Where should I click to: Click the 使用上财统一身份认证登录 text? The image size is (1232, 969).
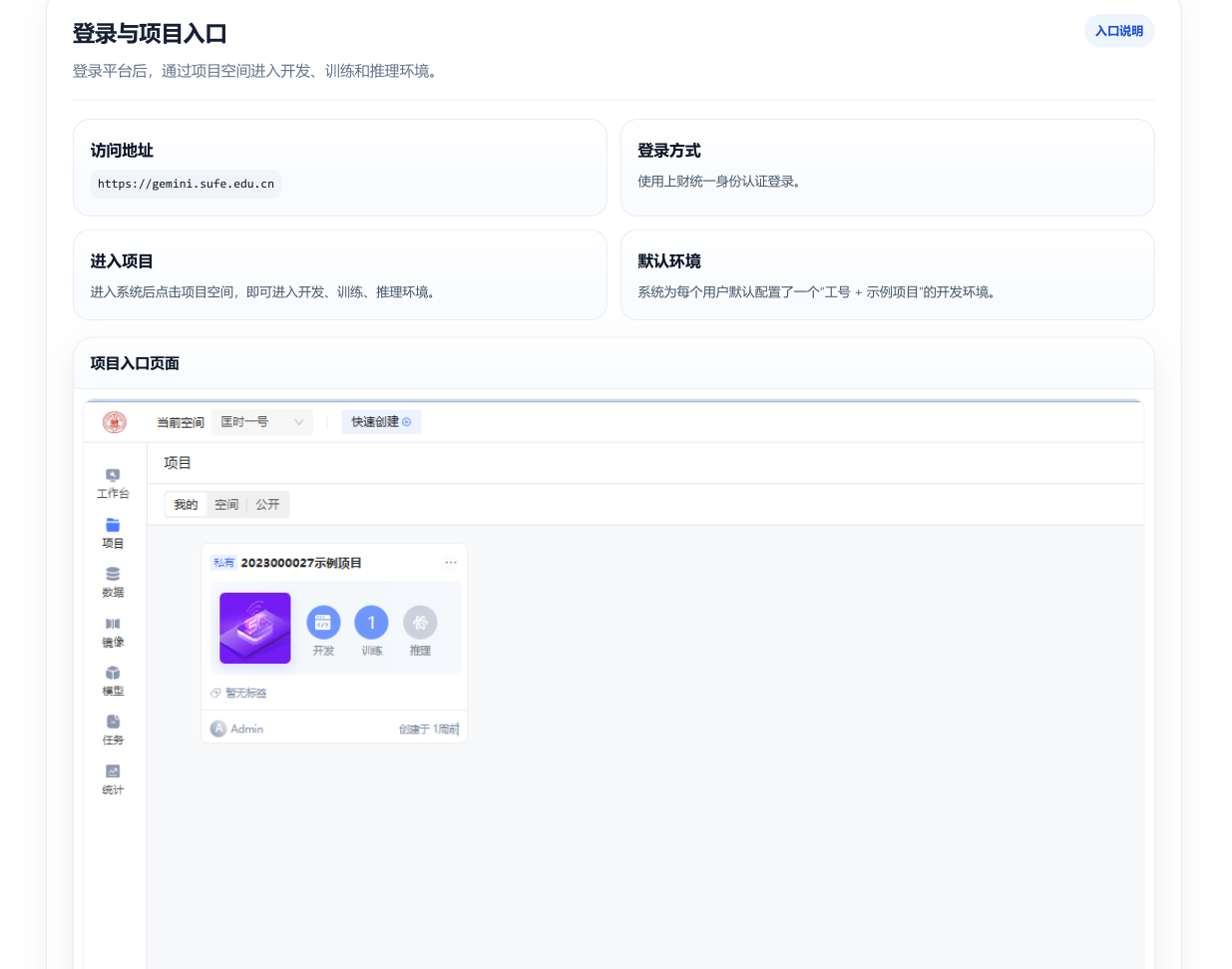tap(720, 182)
